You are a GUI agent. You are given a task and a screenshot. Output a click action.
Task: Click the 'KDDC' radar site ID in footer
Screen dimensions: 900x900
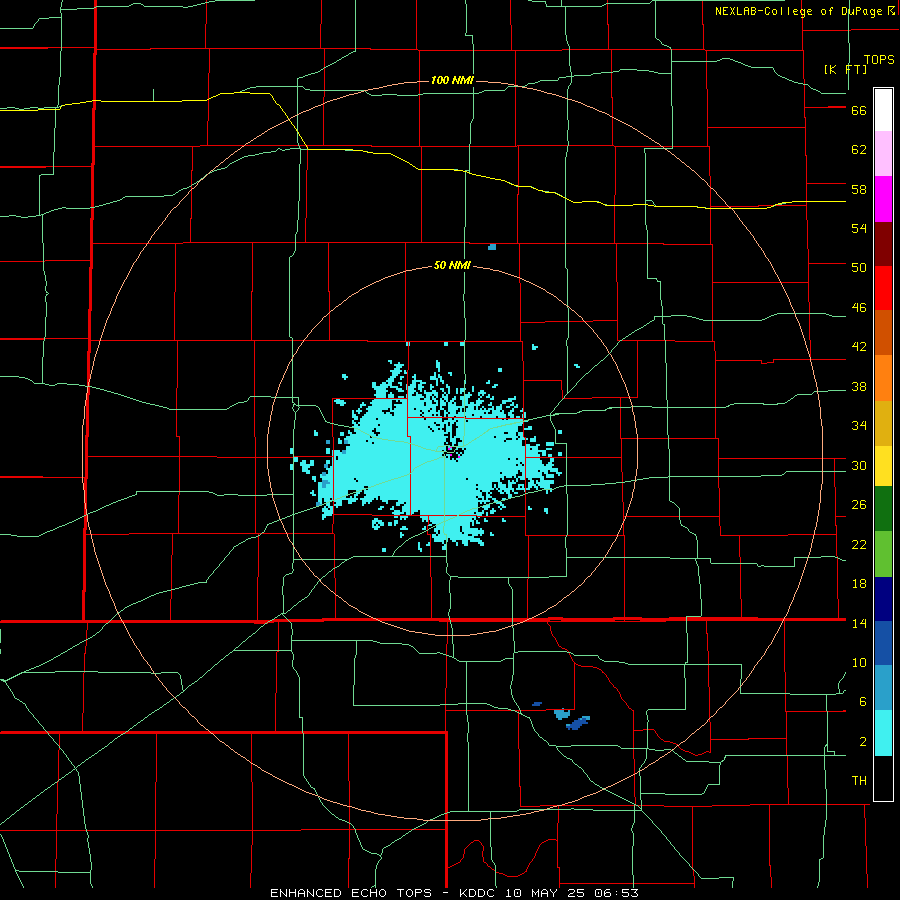(x=478, y=893)
